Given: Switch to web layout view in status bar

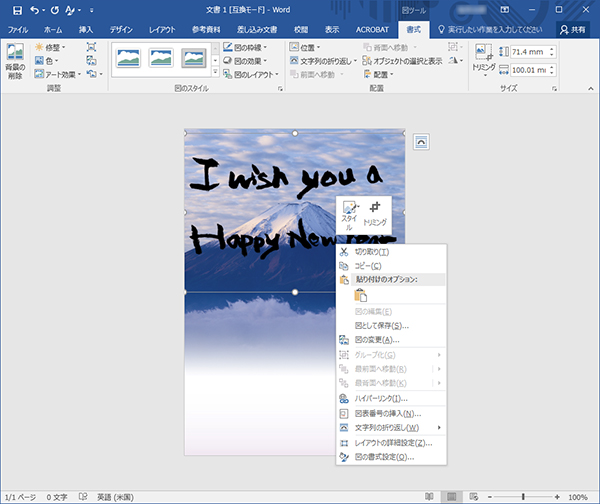Looking at the screenshot, I should [x=472, y=496].
